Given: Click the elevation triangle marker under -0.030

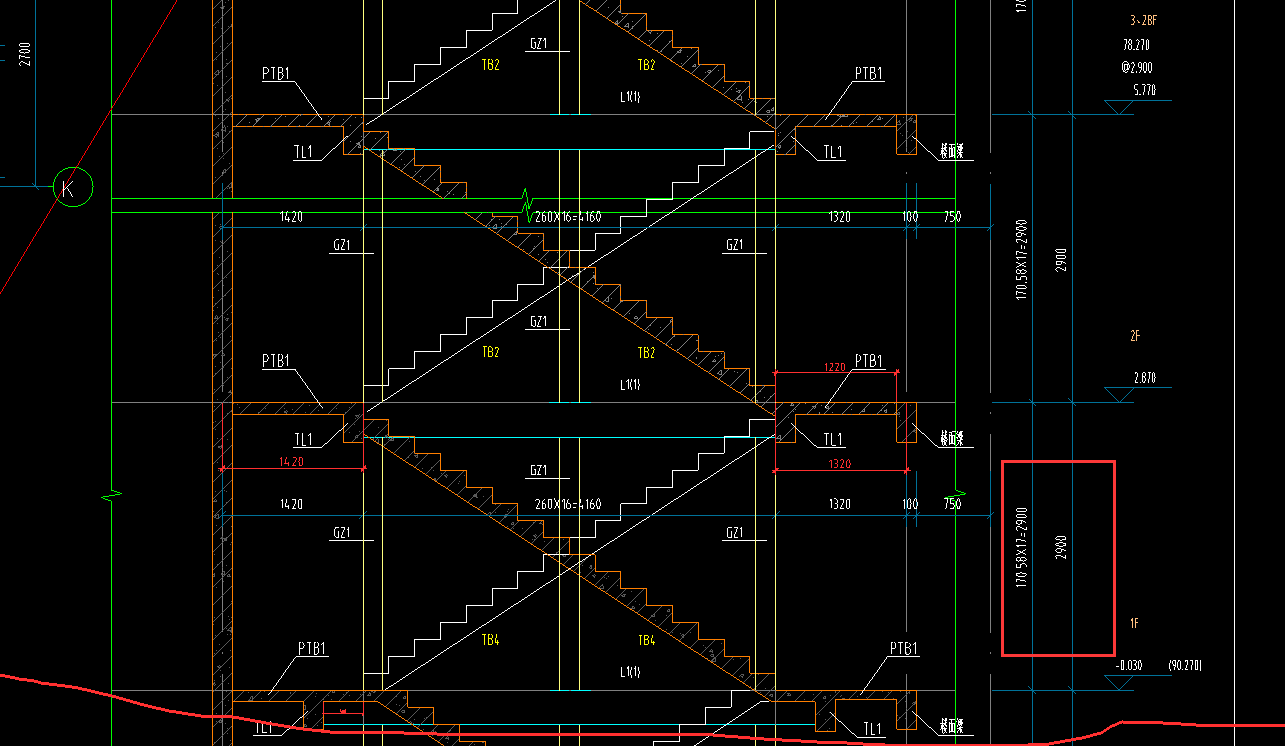Looking at the screenshot, I should pos(1119,682).
